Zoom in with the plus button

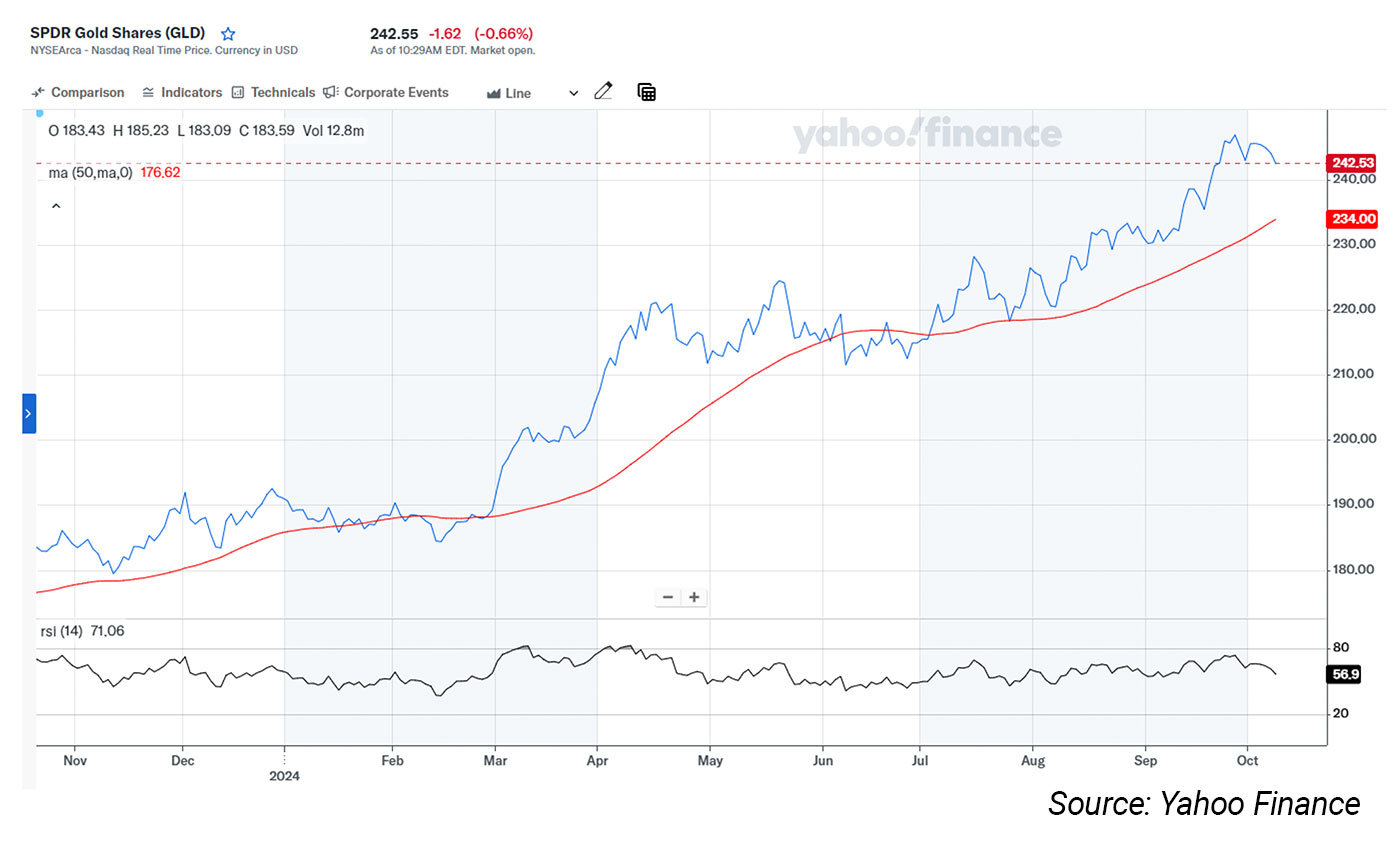(694, 598)
